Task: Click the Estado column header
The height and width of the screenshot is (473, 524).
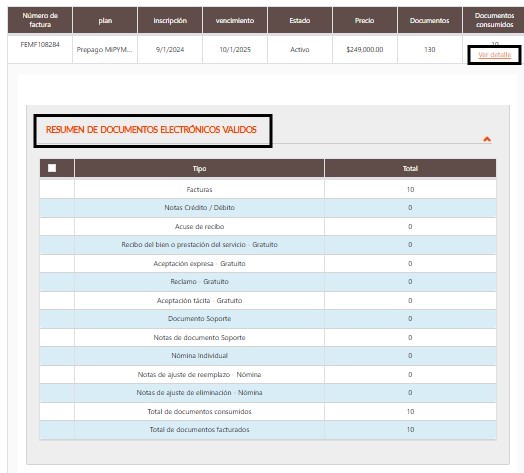Action: tap(300, 20)
